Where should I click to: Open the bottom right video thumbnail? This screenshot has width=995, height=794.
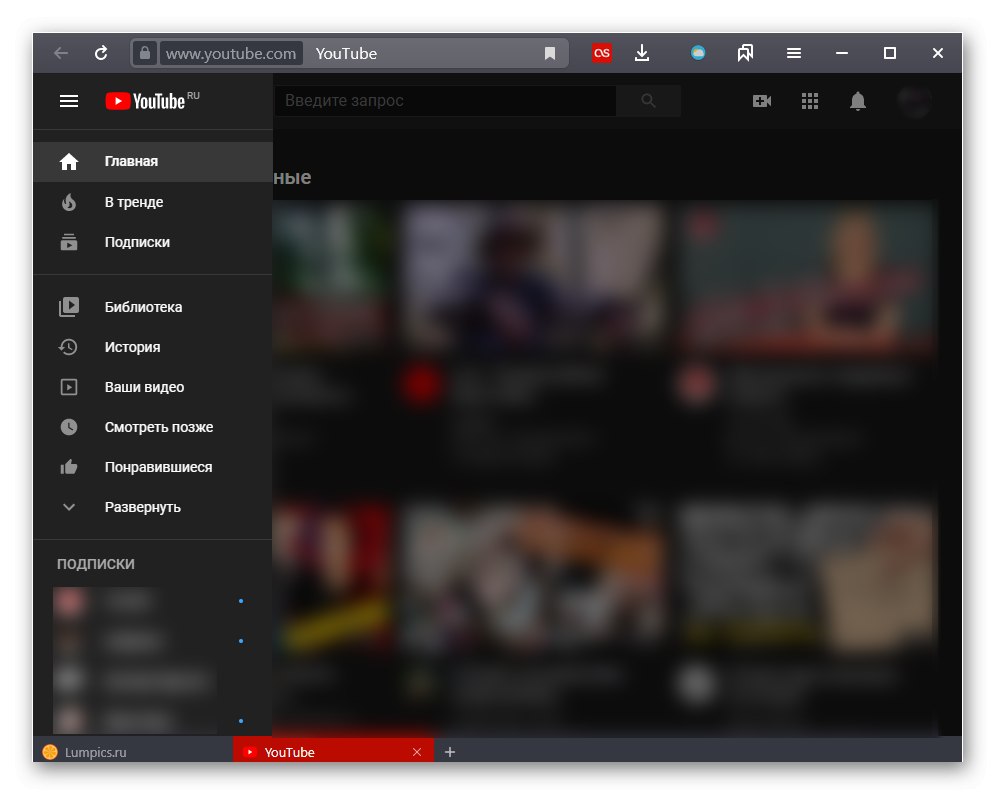807,576
